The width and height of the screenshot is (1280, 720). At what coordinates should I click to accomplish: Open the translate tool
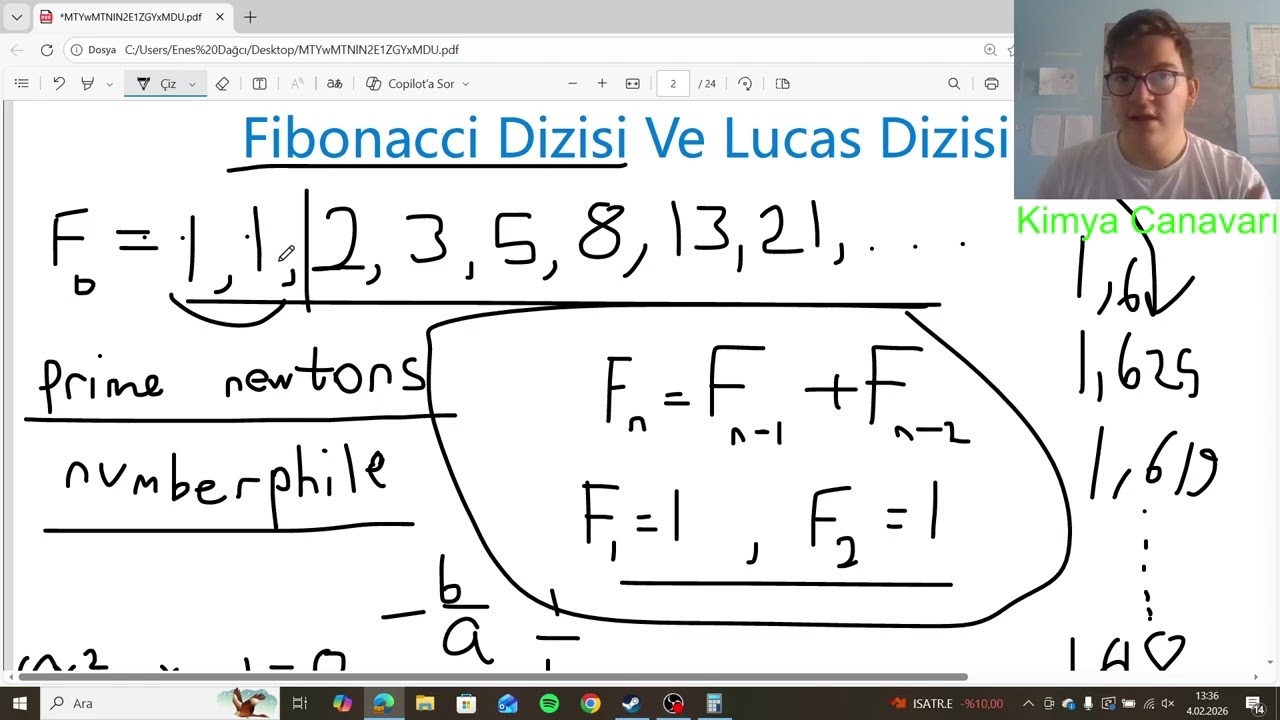click(x=335, y=84)
